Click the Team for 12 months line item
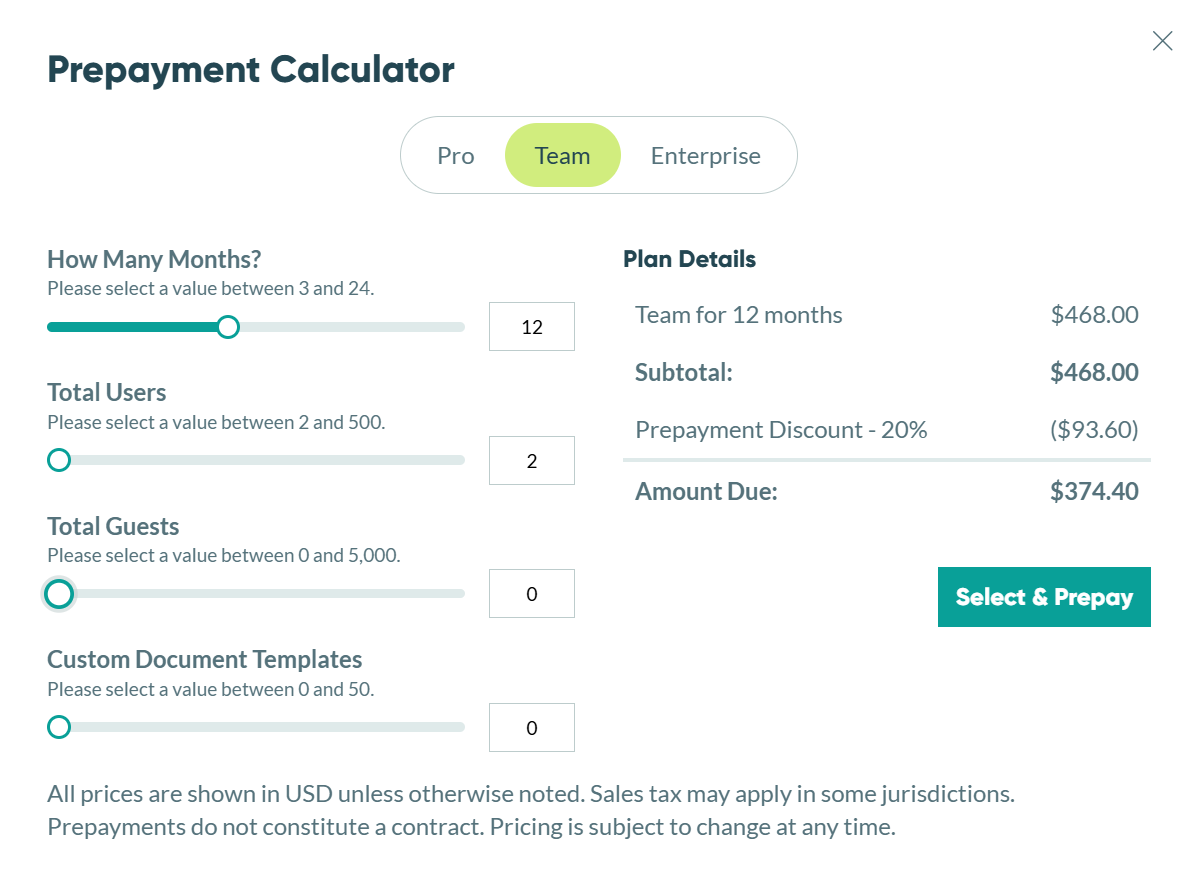 tap(886, 314)
